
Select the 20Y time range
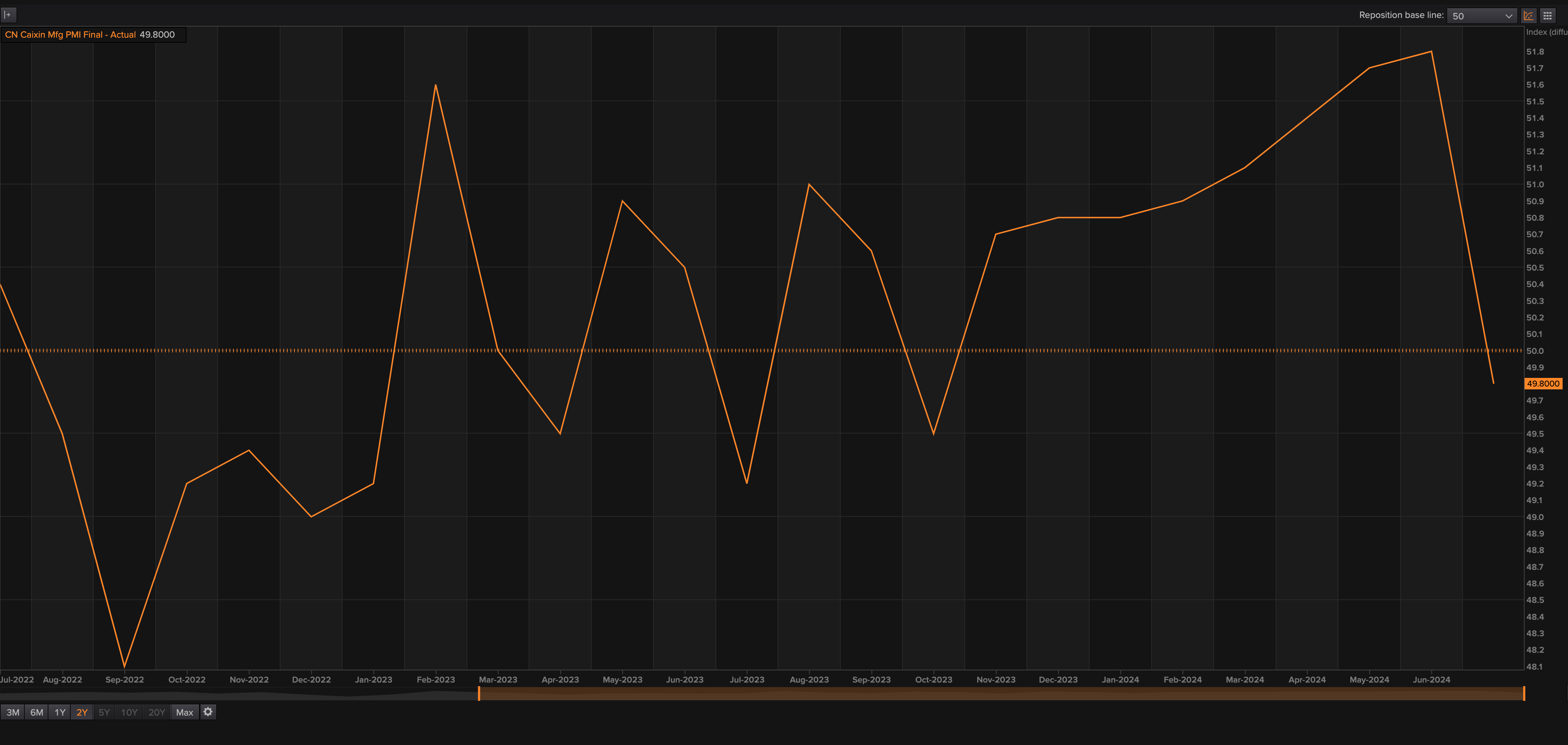click(156, 712)
